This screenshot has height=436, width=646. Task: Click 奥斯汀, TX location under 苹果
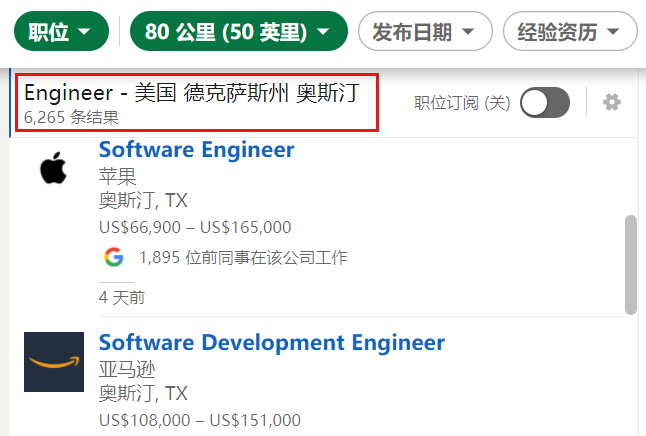pos(143,201)
